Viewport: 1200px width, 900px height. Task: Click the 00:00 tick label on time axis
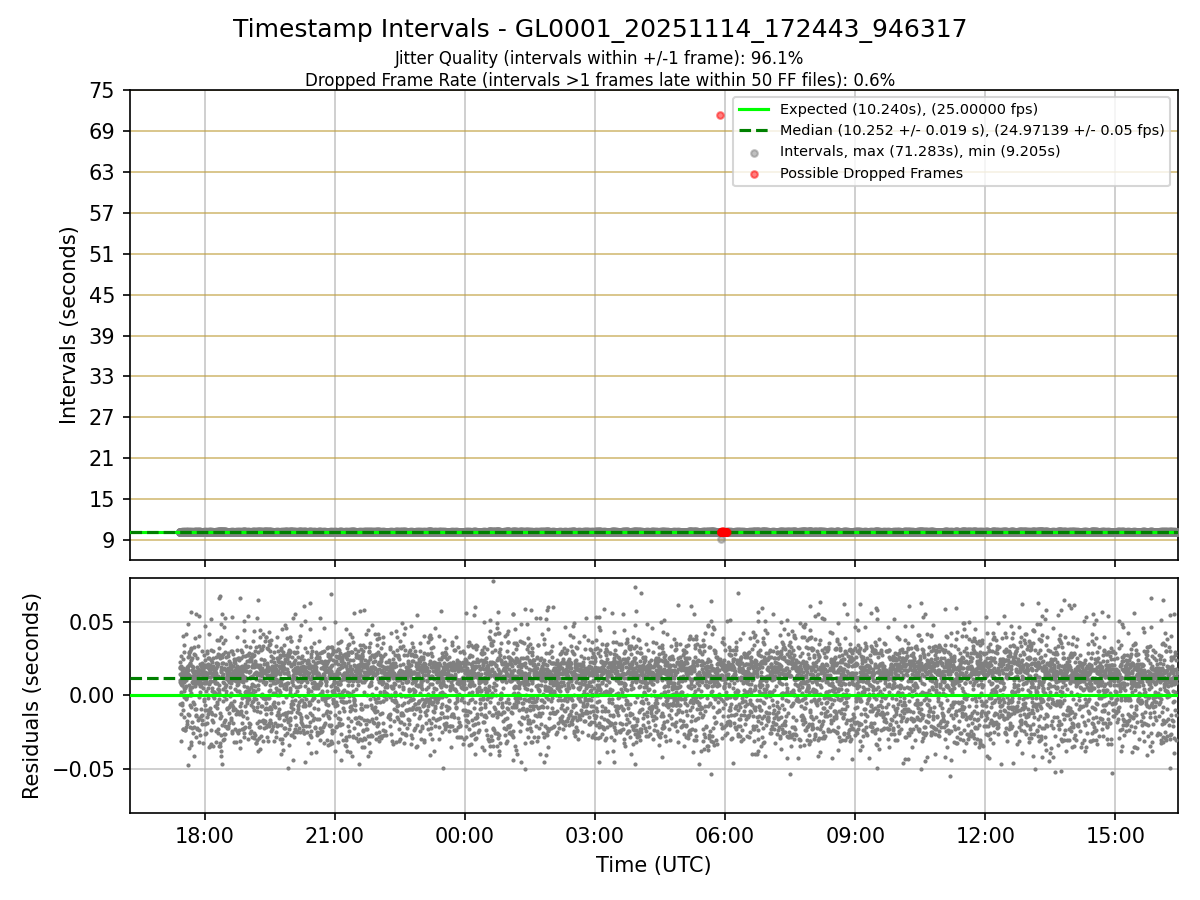pos(464,836)
